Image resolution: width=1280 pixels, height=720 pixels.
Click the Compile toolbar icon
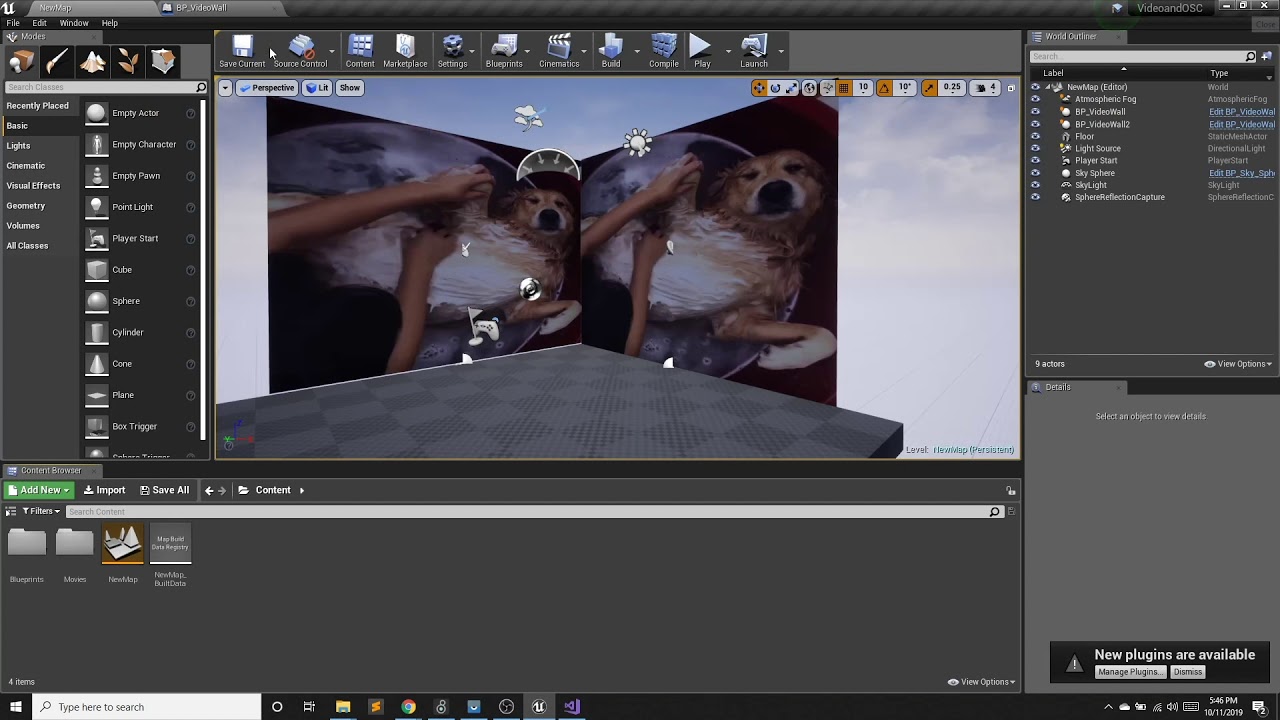coord(664,51)
